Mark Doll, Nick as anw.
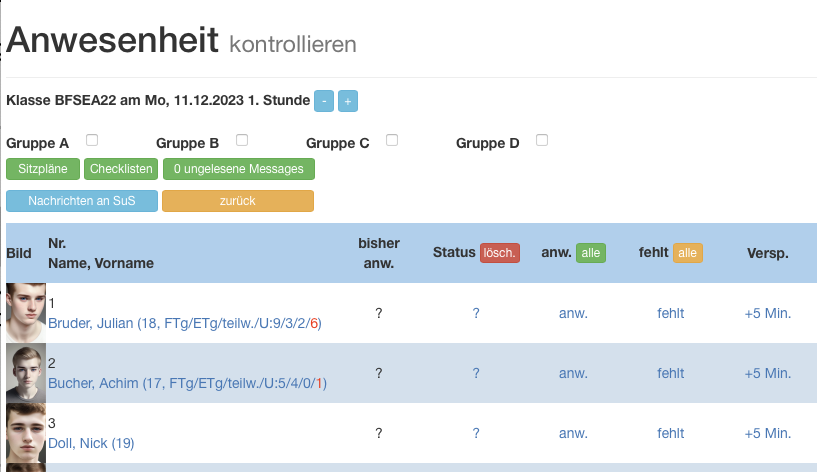The width and height of the screenshot is (821, 472). click(573, 433)
